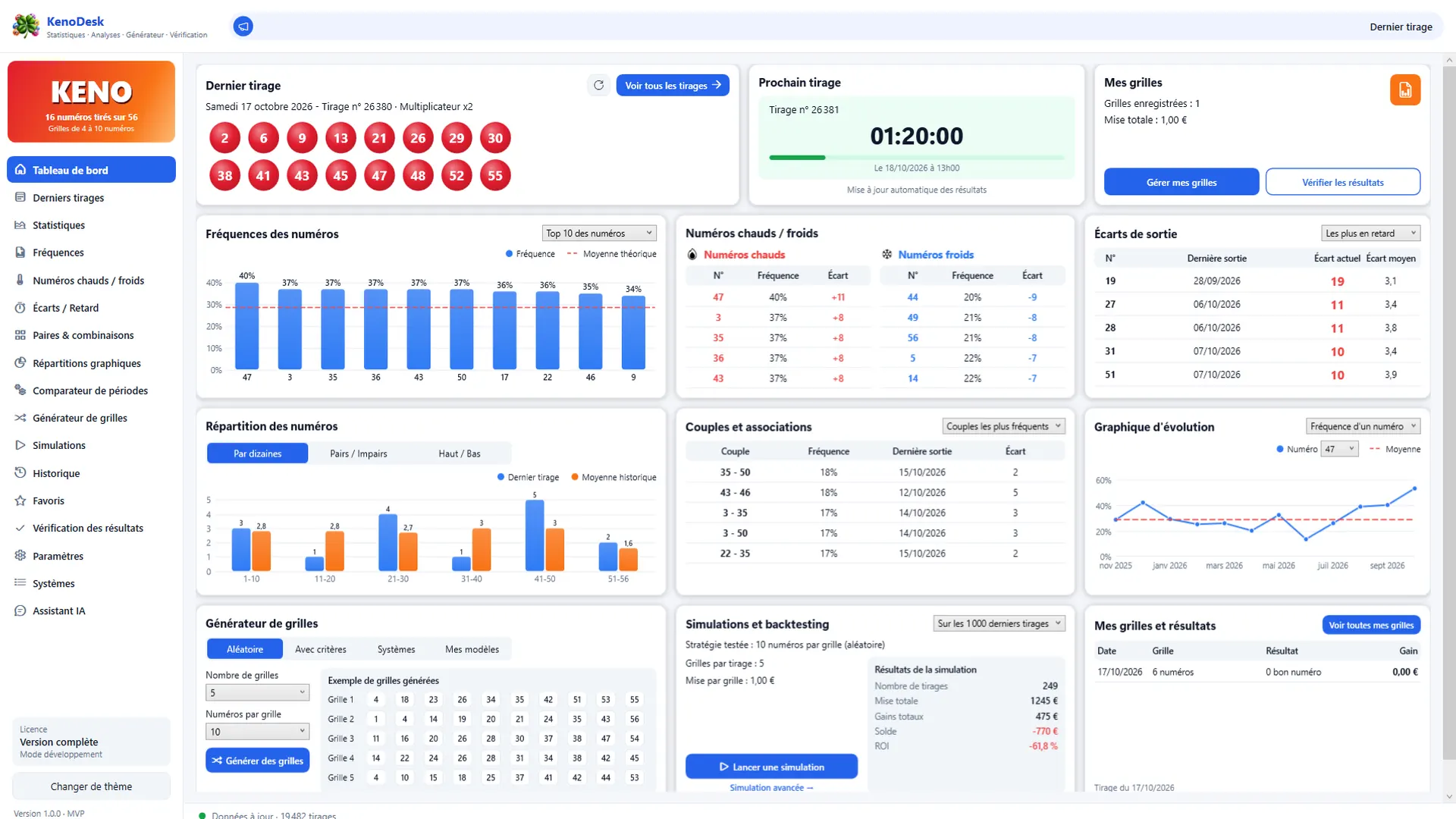Open Comparateur de périodes sidebar item
This screenshot has height=819, width=1456.
[91, 391]
